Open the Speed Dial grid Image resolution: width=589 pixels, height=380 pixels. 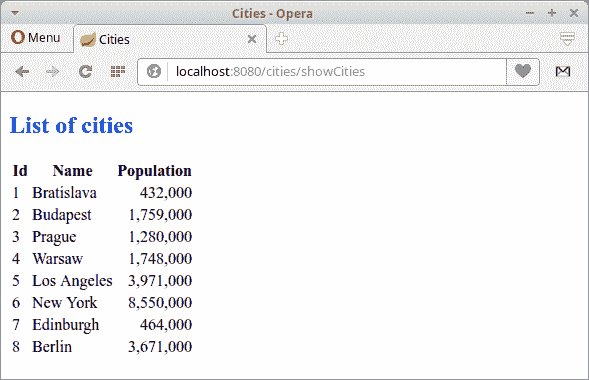pos(118,71)
